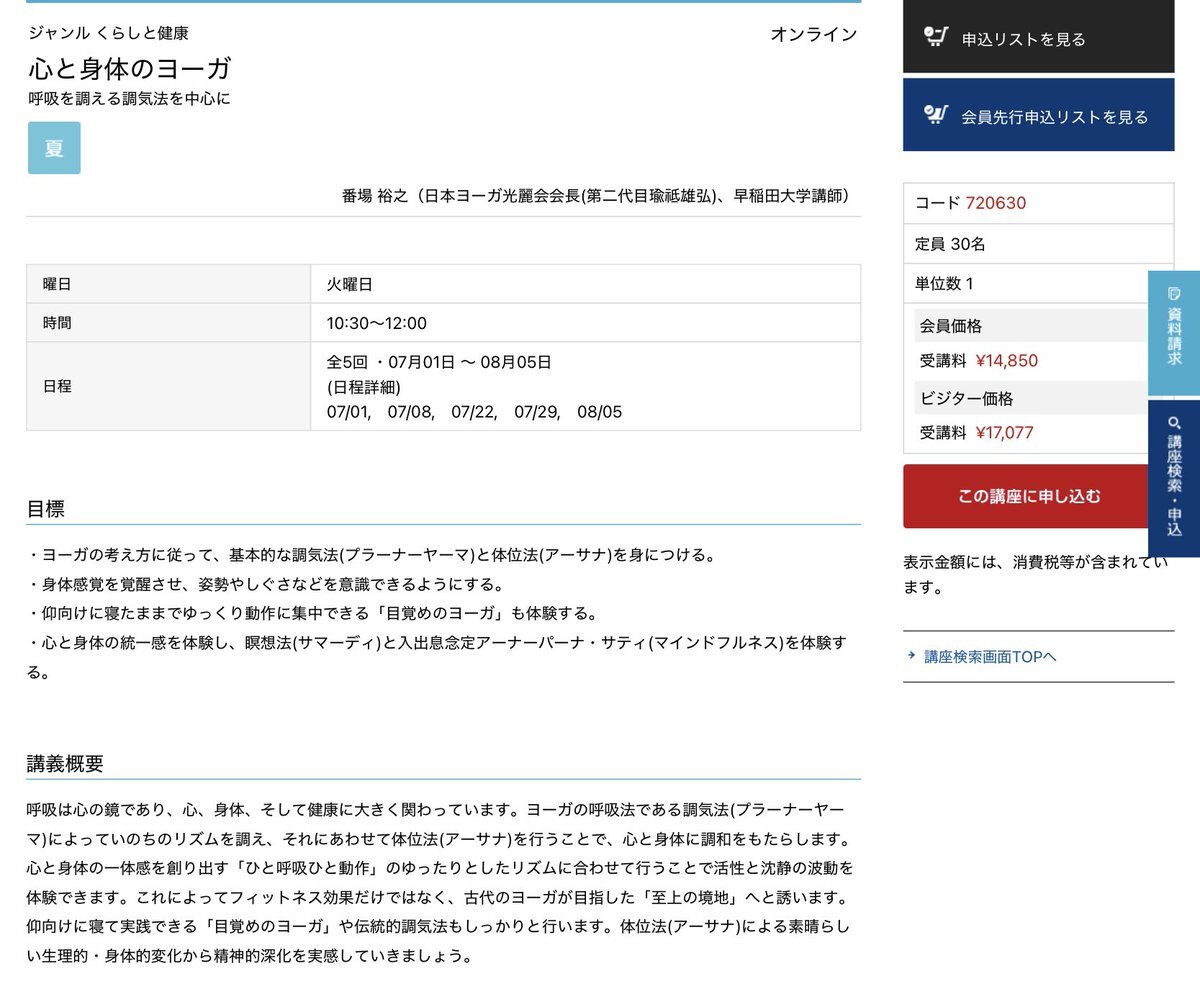The image size is (1200, 1002).
Task: Open the 資料請求 side tab
Action: pos(1174,333)
